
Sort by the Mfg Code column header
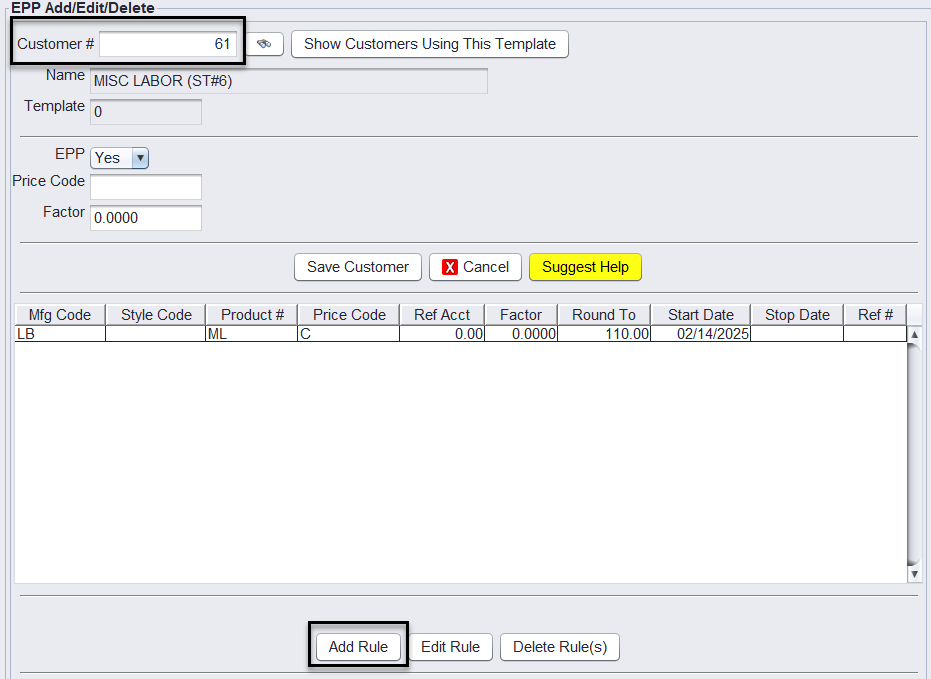(60, 315)
